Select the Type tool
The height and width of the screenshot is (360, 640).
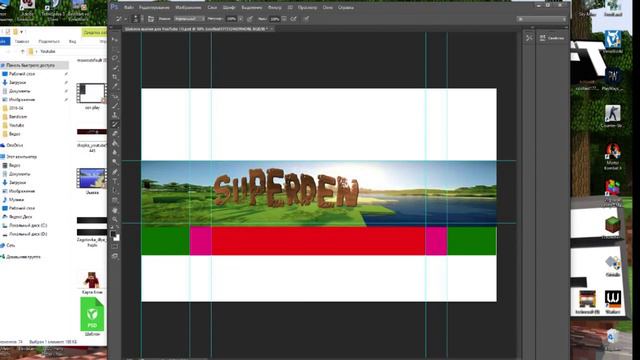pyautogui.click(x=115, y=181)
